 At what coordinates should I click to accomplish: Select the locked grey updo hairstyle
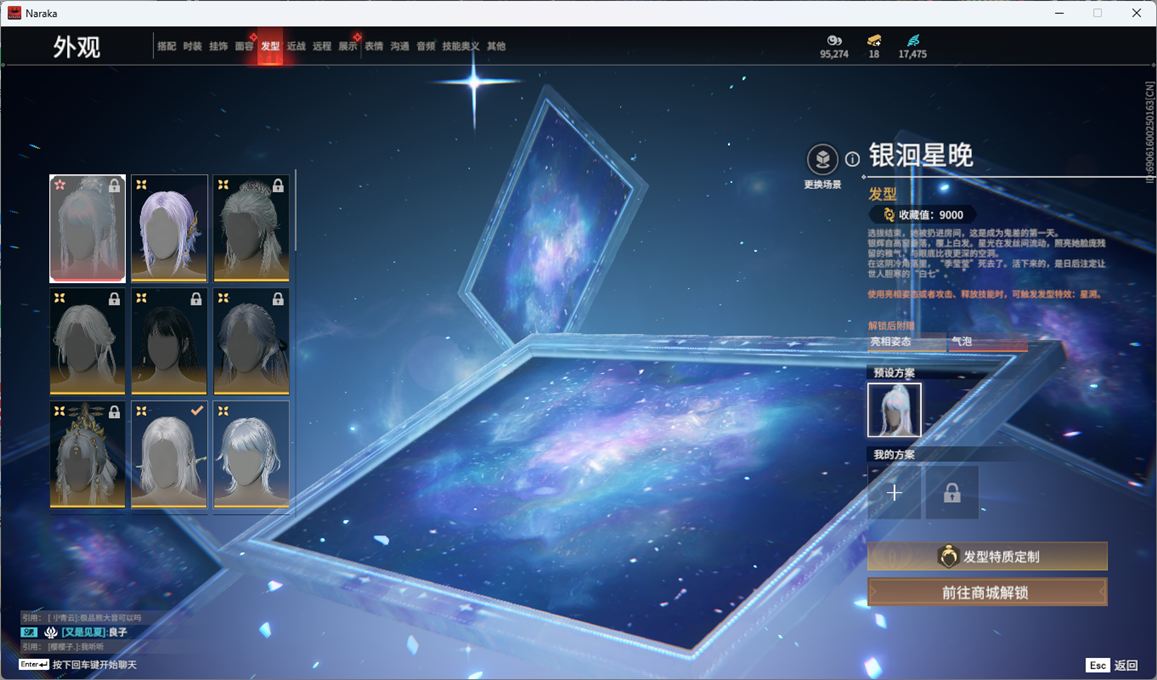click(x=251, y=229)
